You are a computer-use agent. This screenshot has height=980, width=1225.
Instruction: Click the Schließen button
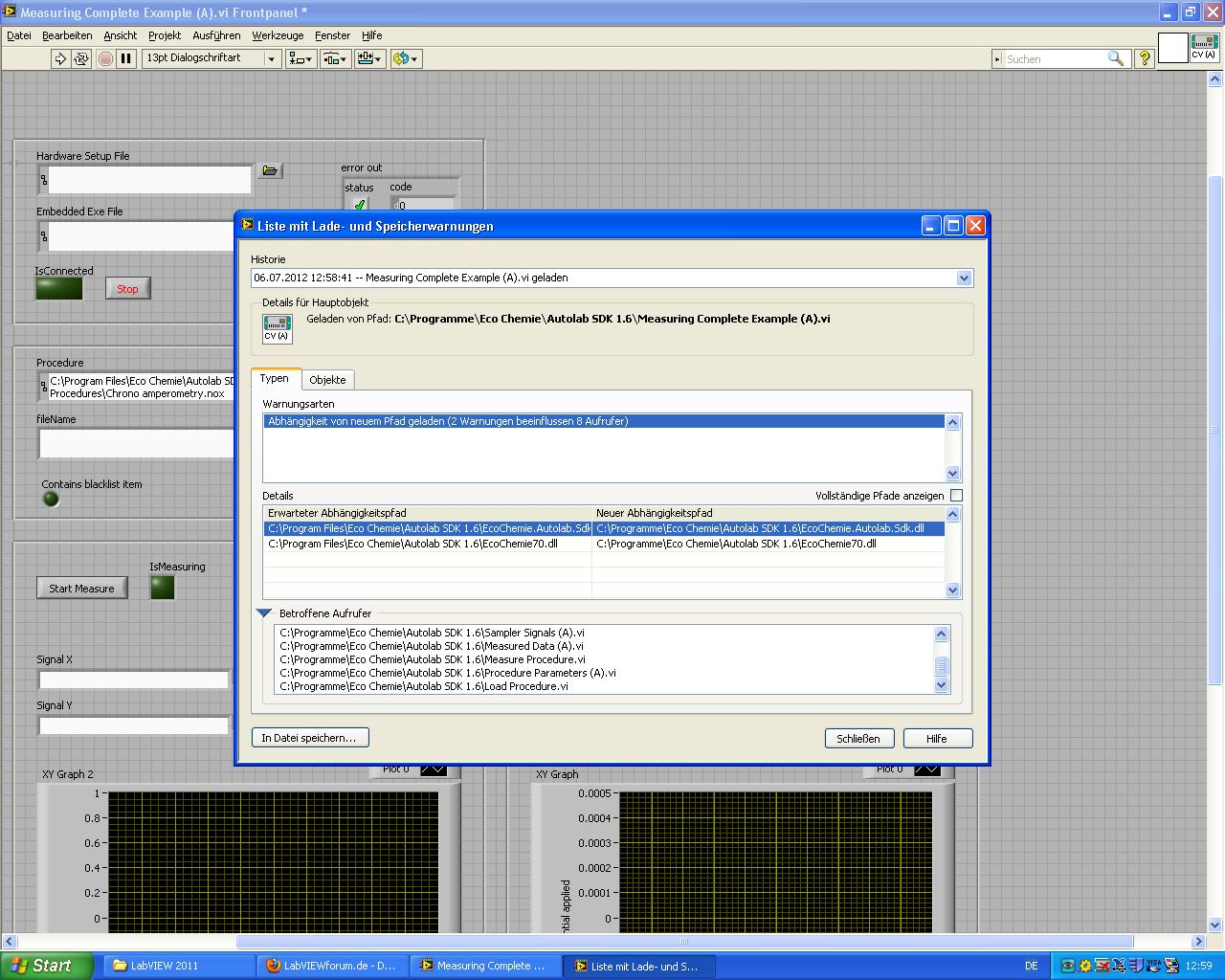[858, 739]
